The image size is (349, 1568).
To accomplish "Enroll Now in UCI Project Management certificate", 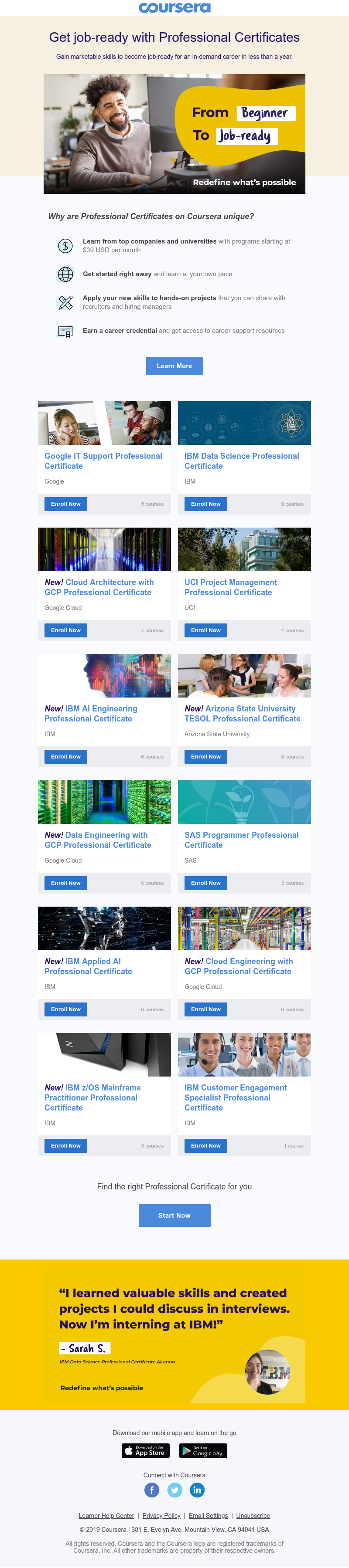I will point(206,630).
